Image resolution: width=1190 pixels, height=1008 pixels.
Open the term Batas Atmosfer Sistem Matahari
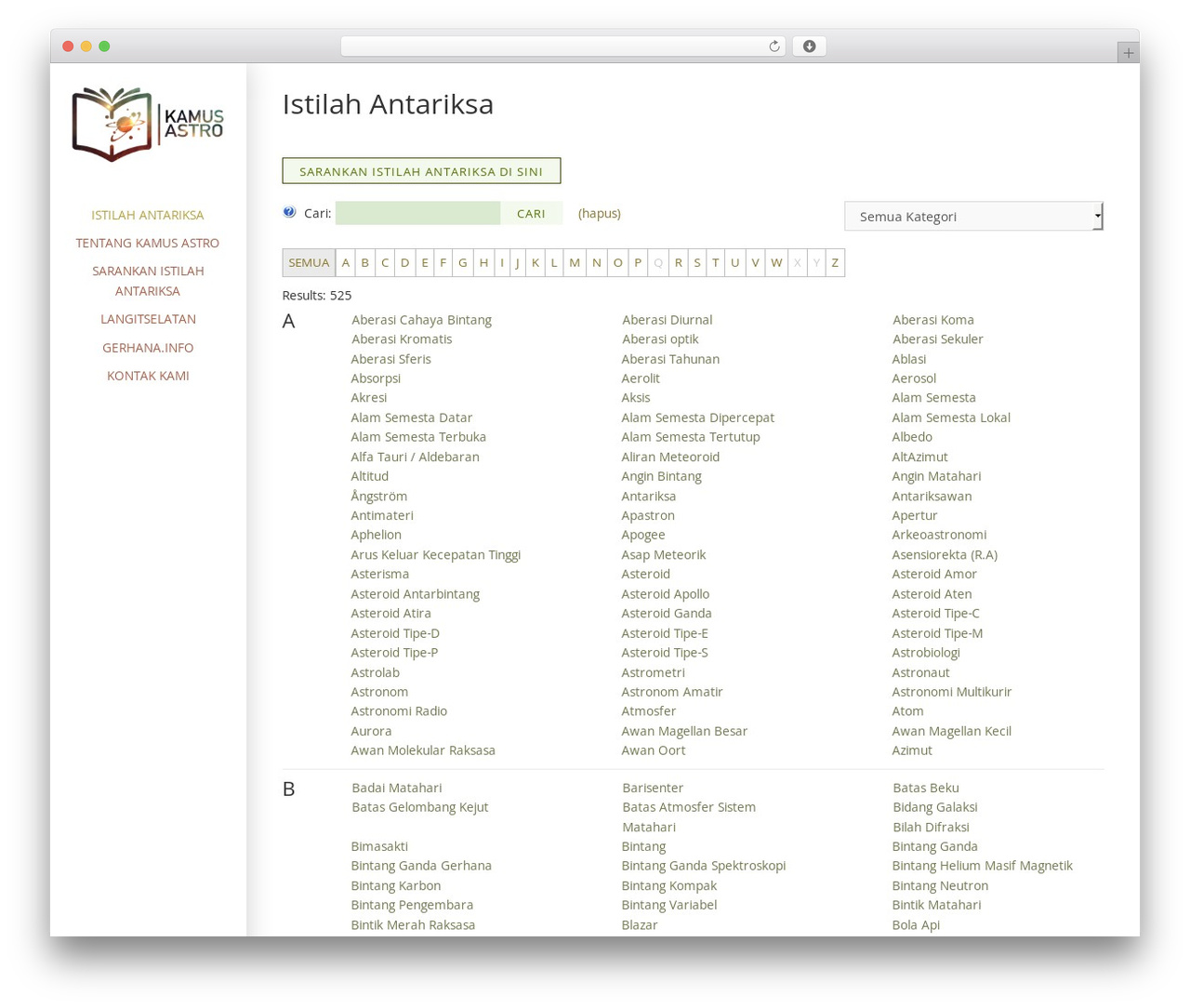pos(688,817)
